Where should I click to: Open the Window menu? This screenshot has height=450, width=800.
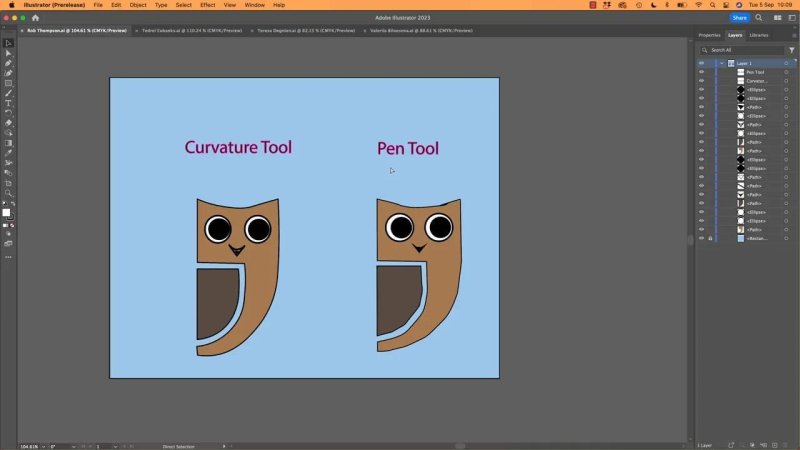coord(255,5)
